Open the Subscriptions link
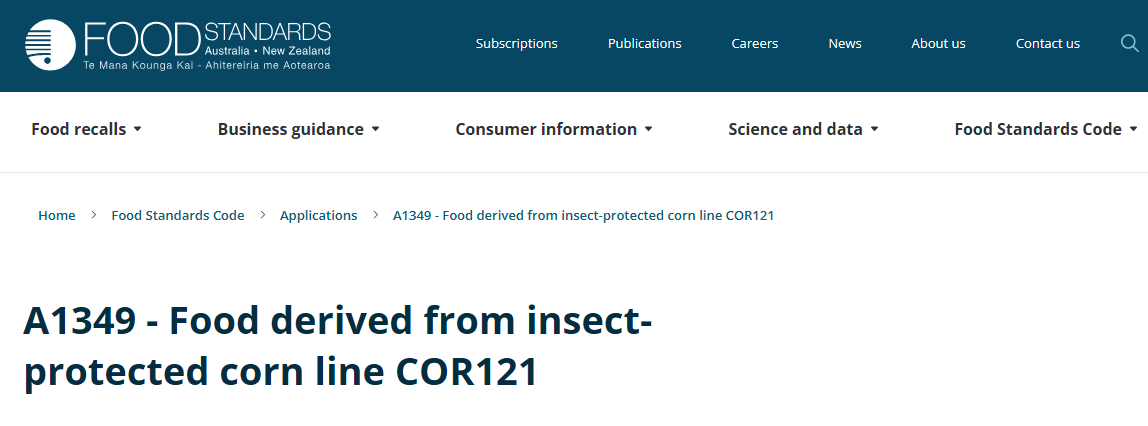The image size is (1148, 426). coord(517,43)
